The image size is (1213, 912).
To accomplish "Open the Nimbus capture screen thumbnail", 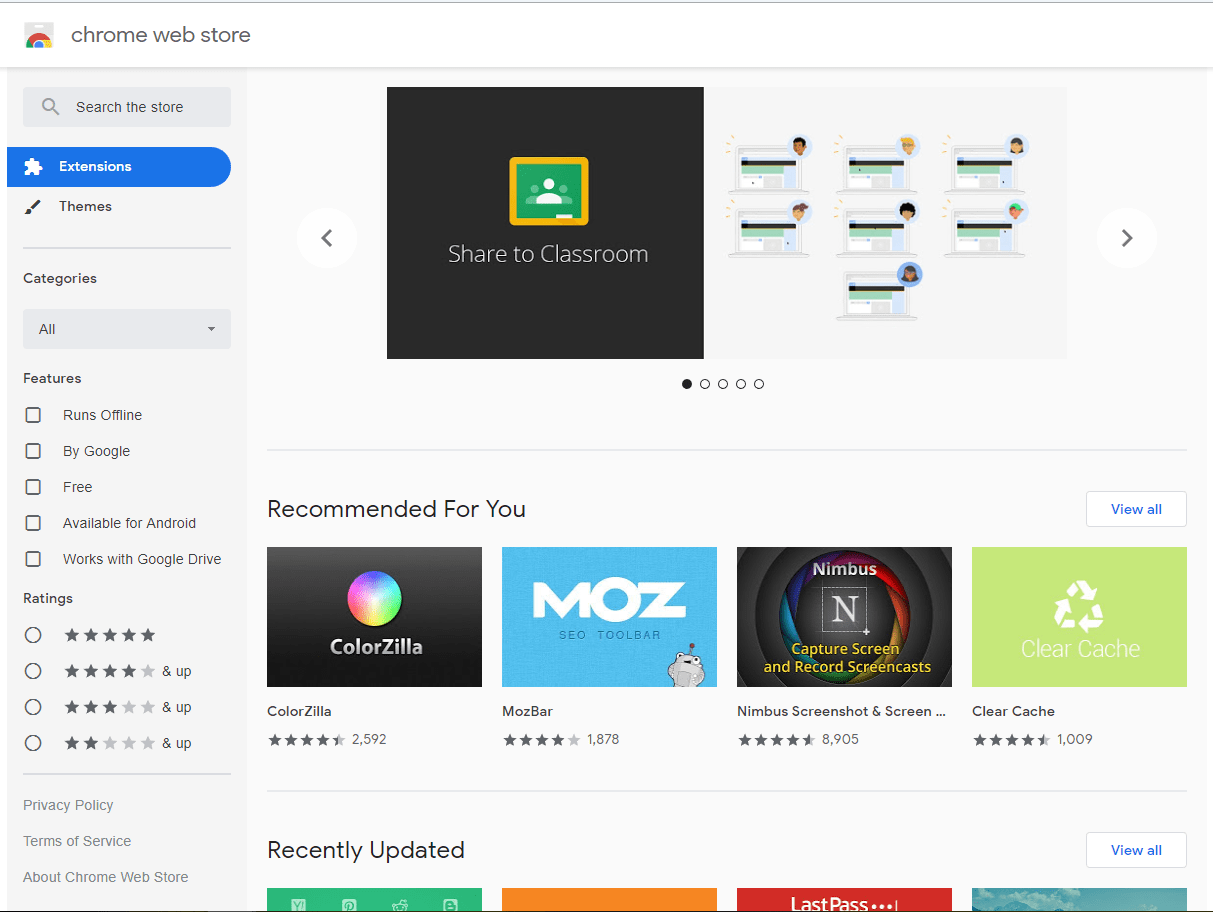I will (844, 617).
